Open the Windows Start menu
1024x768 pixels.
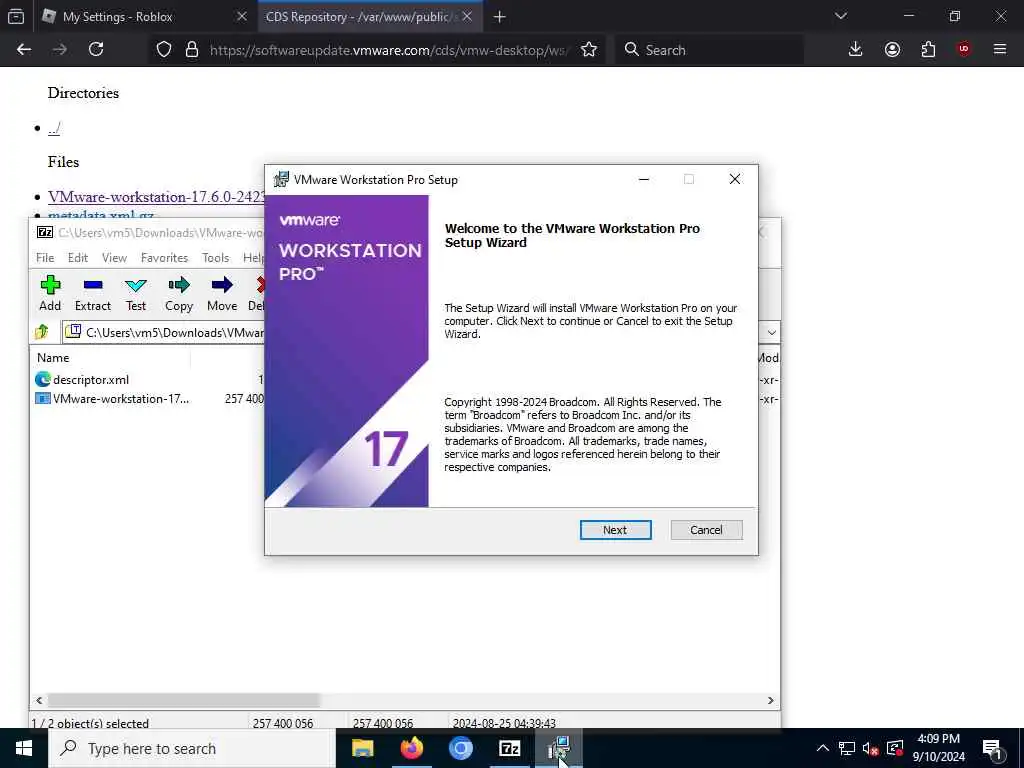click(x=24, y=748)
